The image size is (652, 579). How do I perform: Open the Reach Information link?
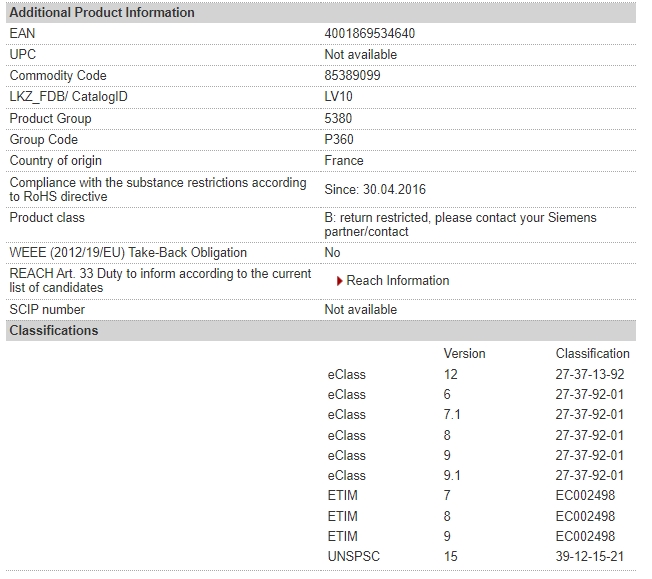tap(398, 281)
